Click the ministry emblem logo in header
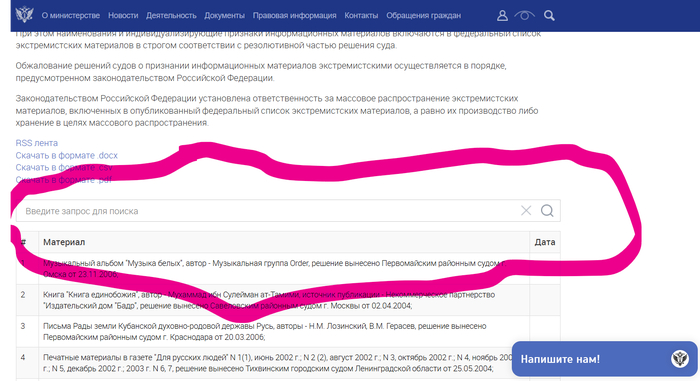The image size is (700, 381). pyautogui.click(x=24, y=15)
